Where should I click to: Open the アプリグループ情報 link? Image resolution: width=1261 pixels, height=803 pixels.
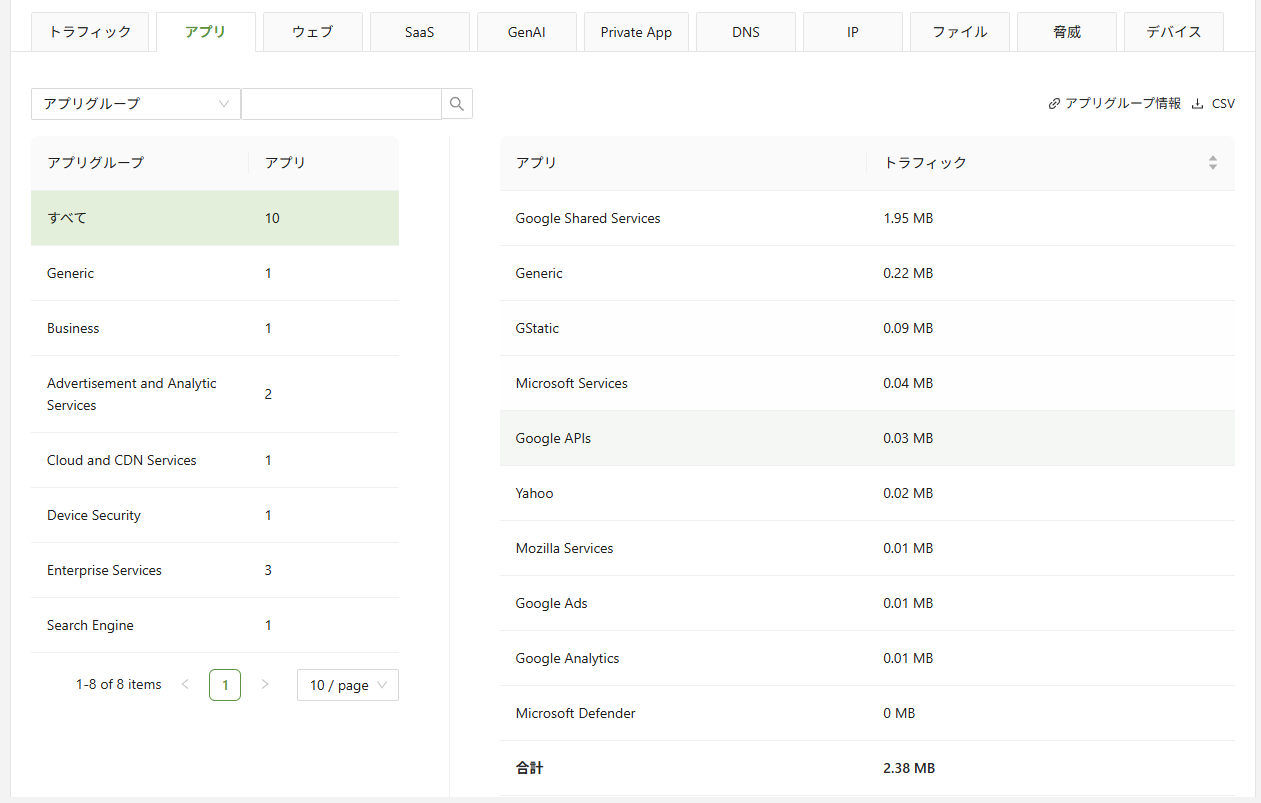[x=1114, y=104]
